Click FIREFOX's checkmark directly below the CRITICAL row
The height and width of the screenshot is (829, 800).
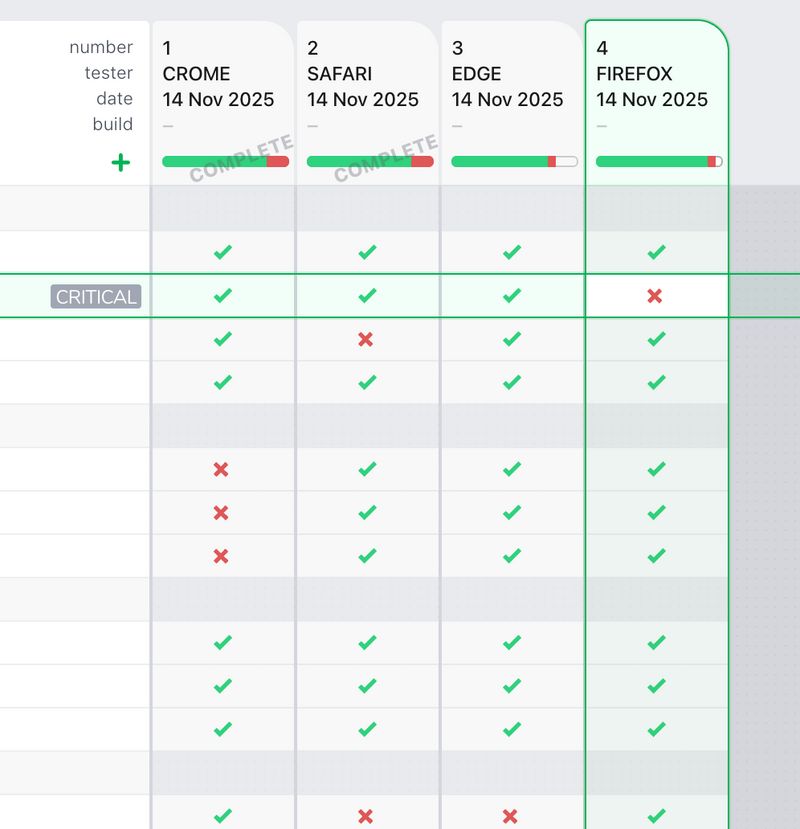point(655,338)
